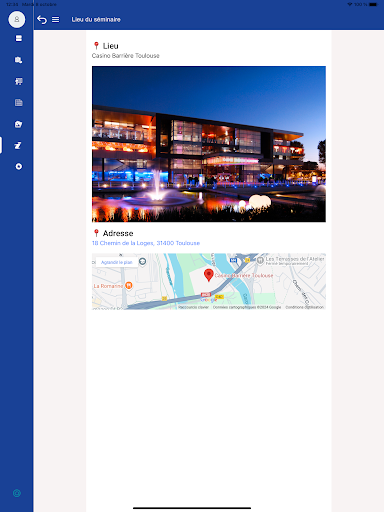The image size is (384, 512).
Task: Open the hamburger menu
Action: pos(55,20)
